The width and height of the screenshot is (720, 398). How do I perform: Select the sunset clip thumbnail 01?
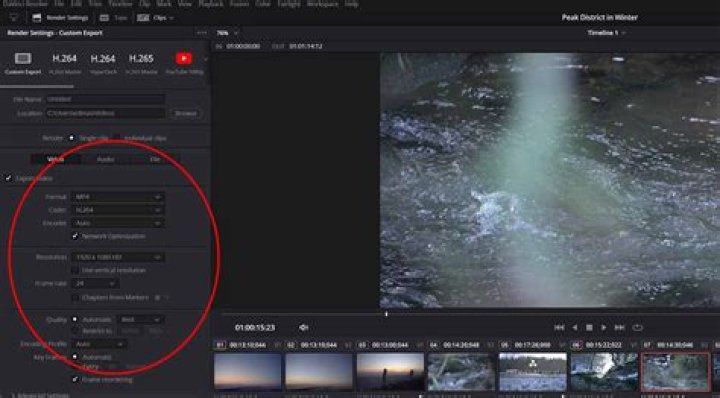click(248, 372)
